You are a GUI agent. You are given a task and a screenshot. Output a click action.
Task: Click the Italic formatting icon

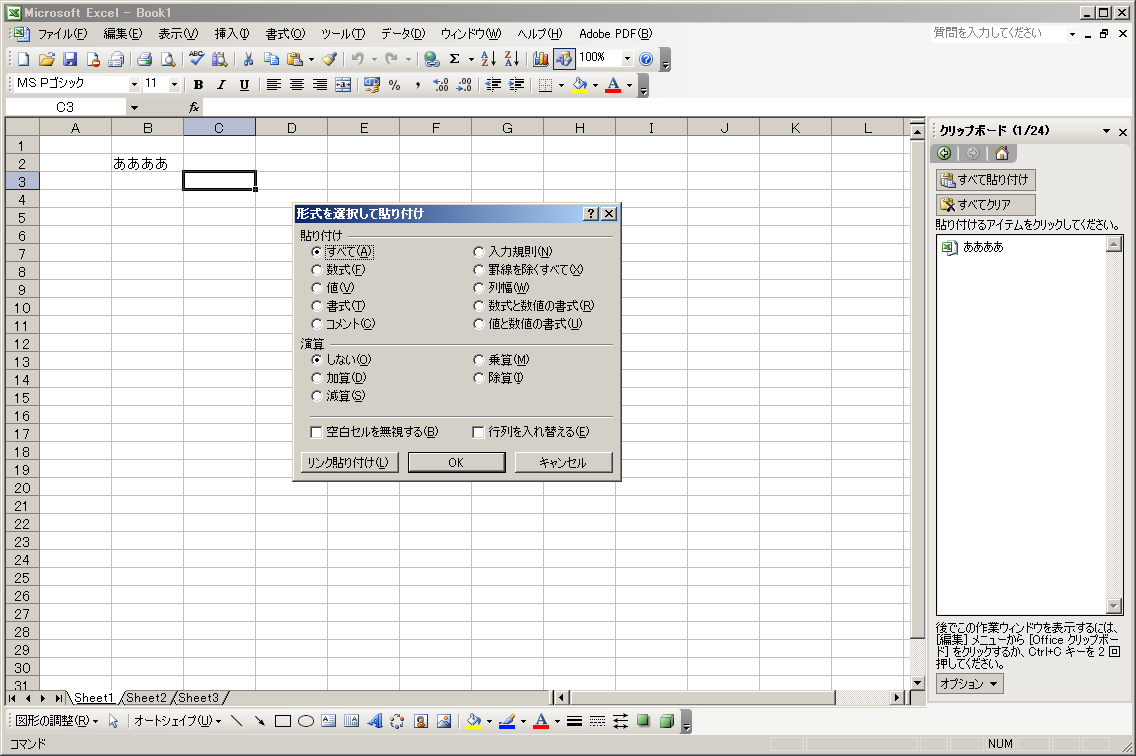[x=221, y=85]
